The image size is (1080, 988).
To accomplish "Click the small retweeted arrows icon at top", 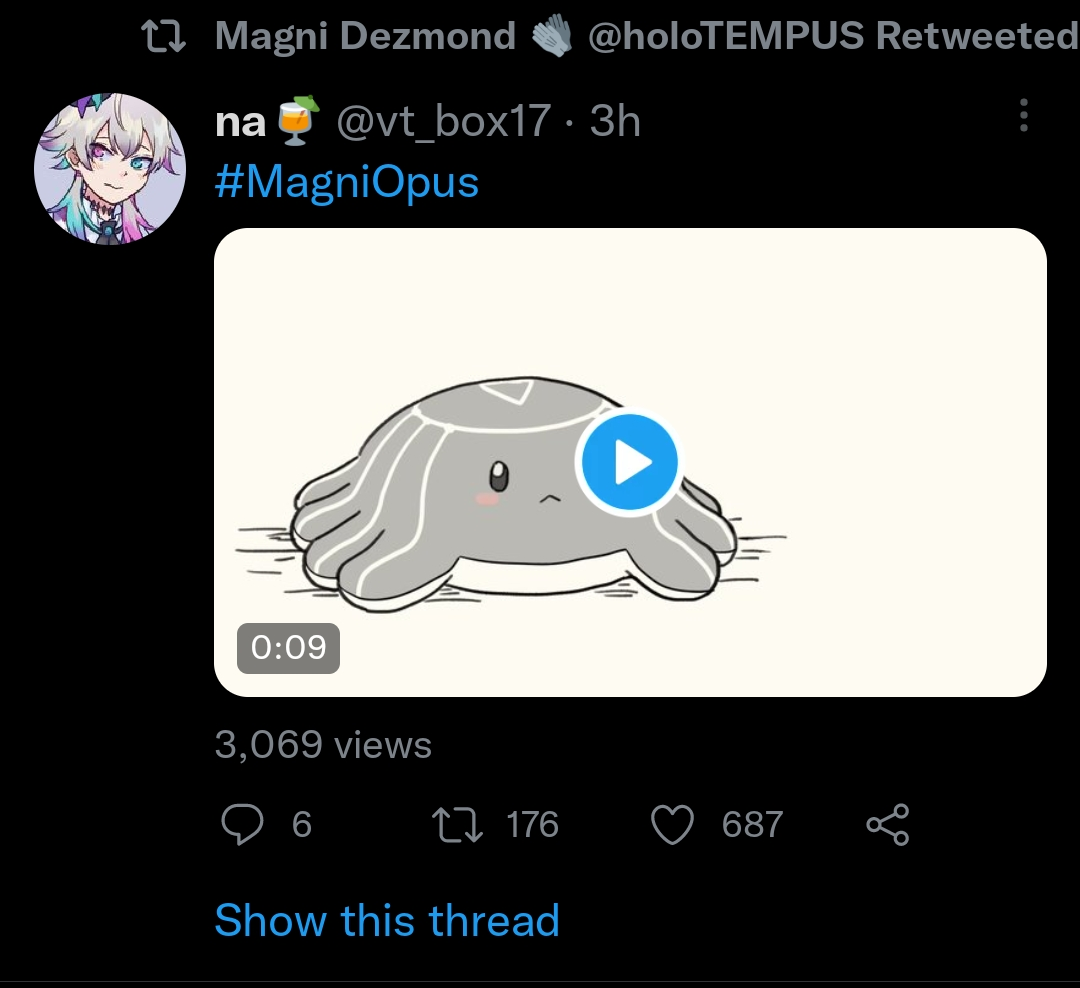I will pos(164,38).
